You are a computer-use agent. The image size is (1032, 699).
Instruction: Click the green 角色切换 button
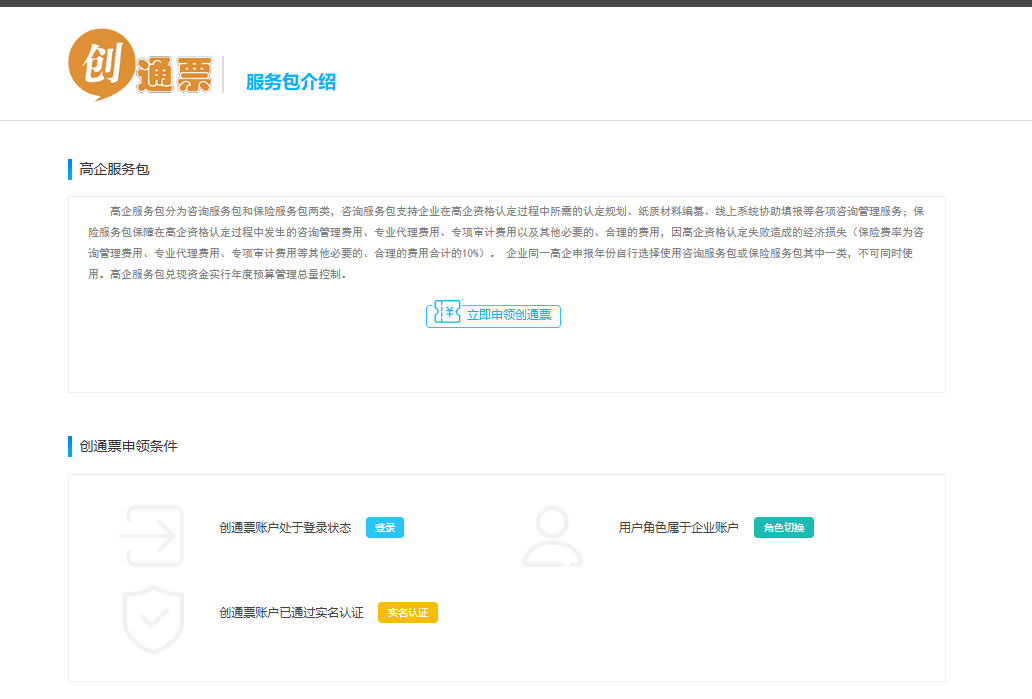click(x=784, y=528)
